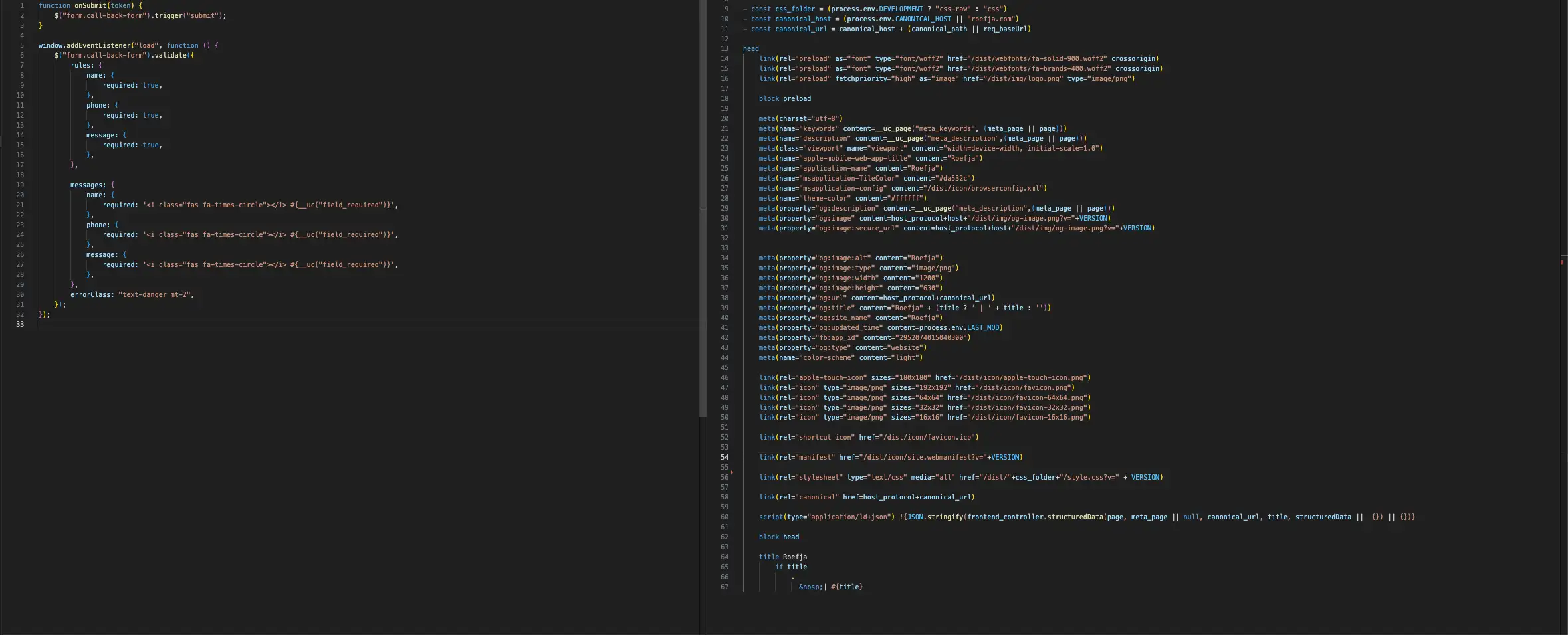Click the red diff arrow beside line 56

click(733, 474)
